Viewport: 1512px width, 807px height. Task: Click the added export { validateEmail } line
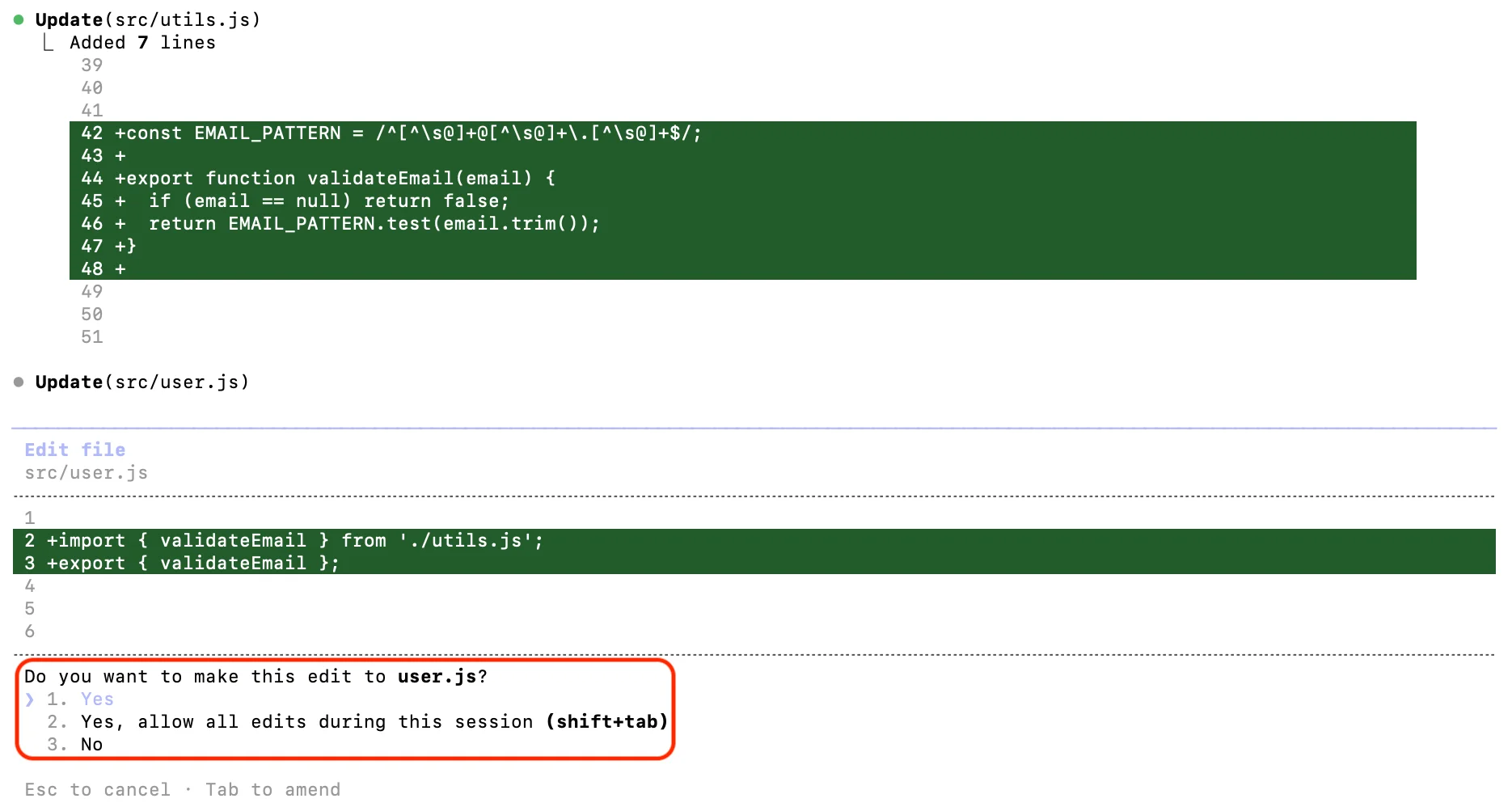(192, 564)
